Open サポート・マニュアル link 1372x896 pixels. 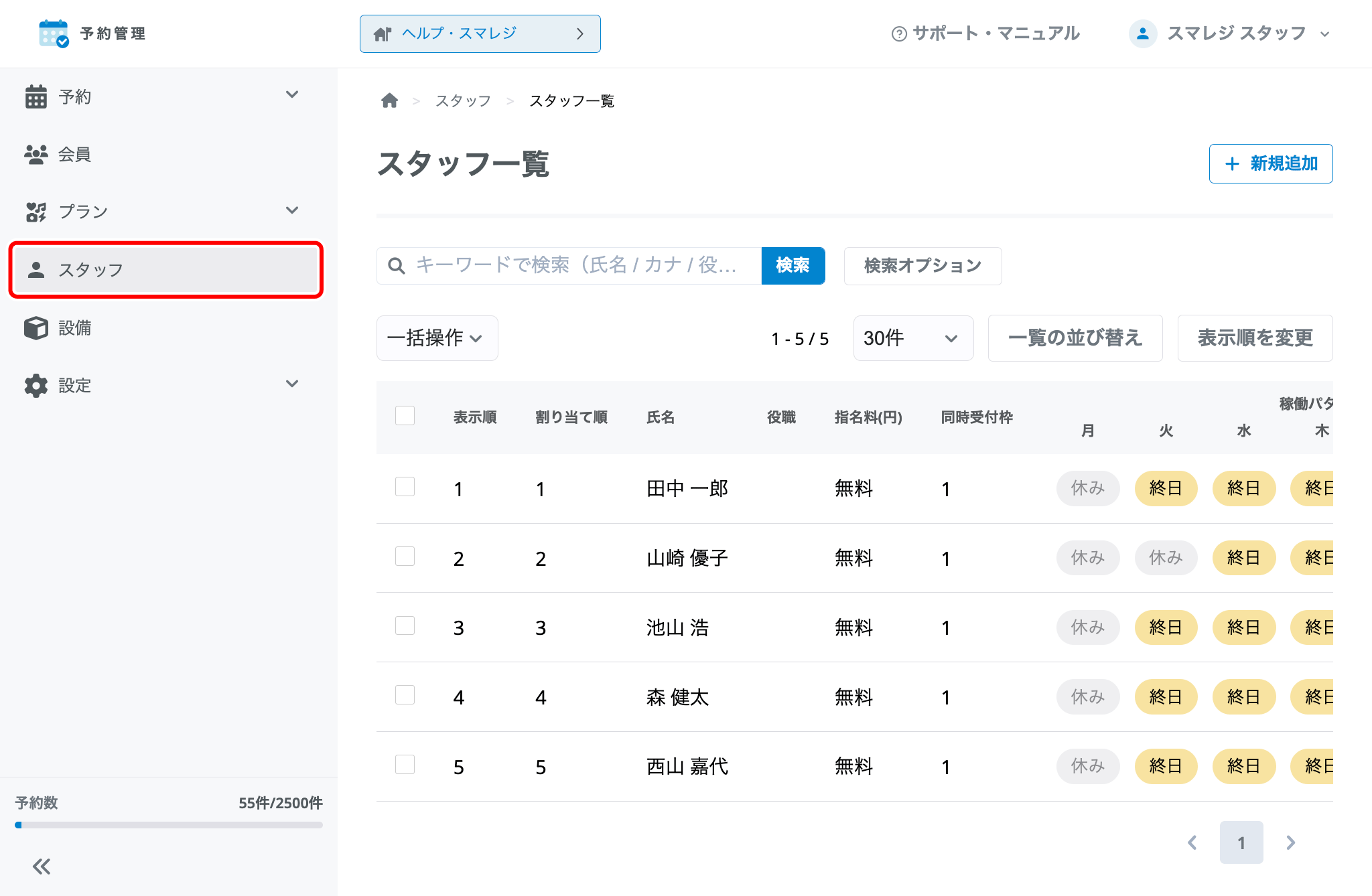[x=985, y=33]
